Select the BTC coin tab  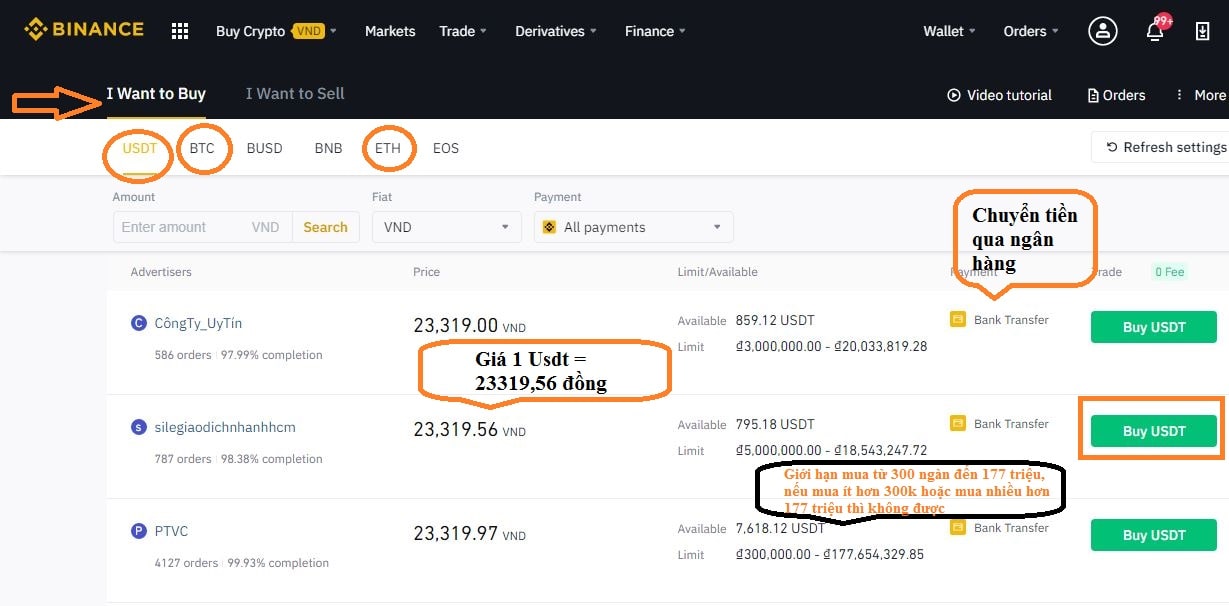click(202, 148)
